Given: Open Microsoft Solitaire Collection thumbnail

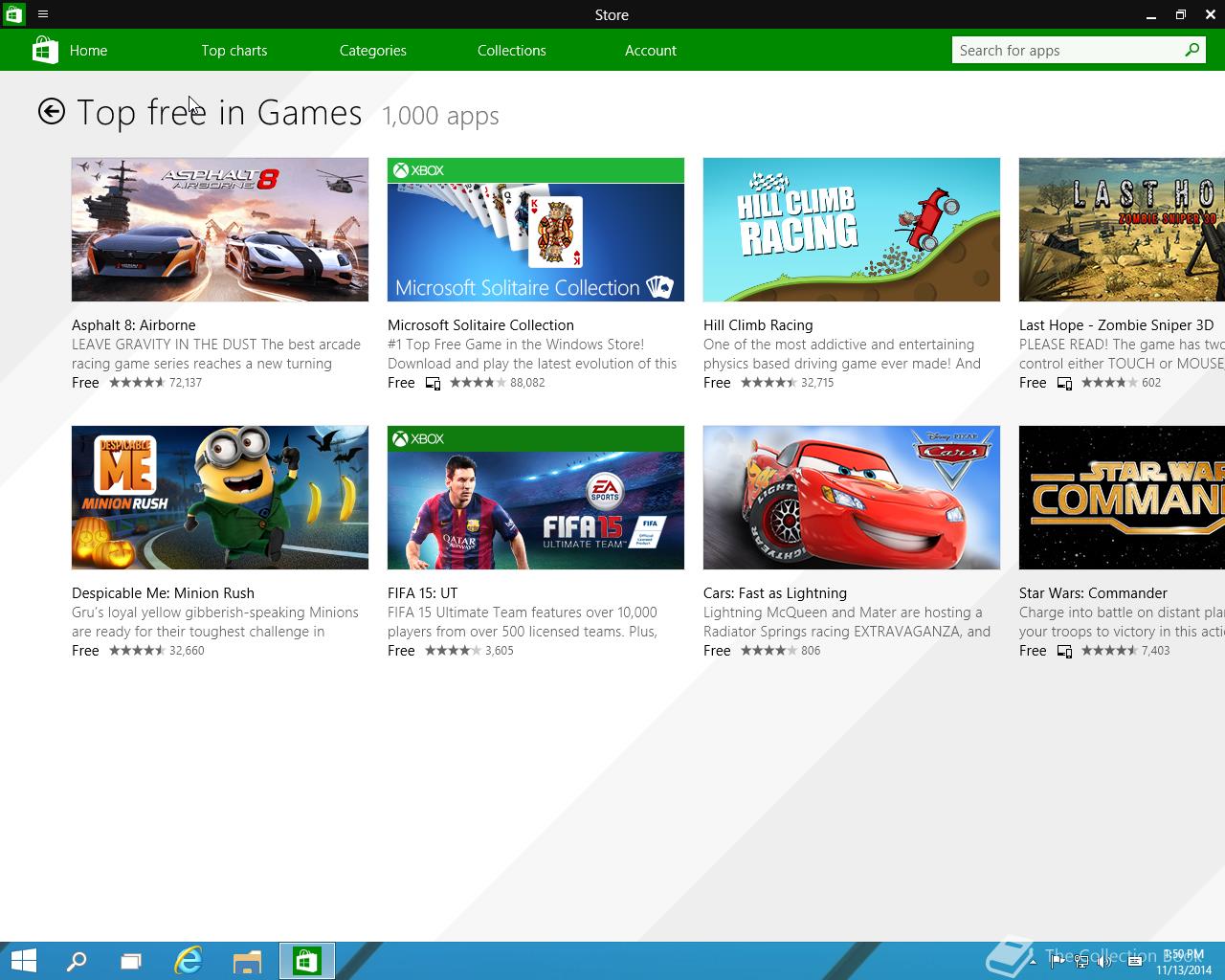Looking at the screenshot, I should [536, 230].
